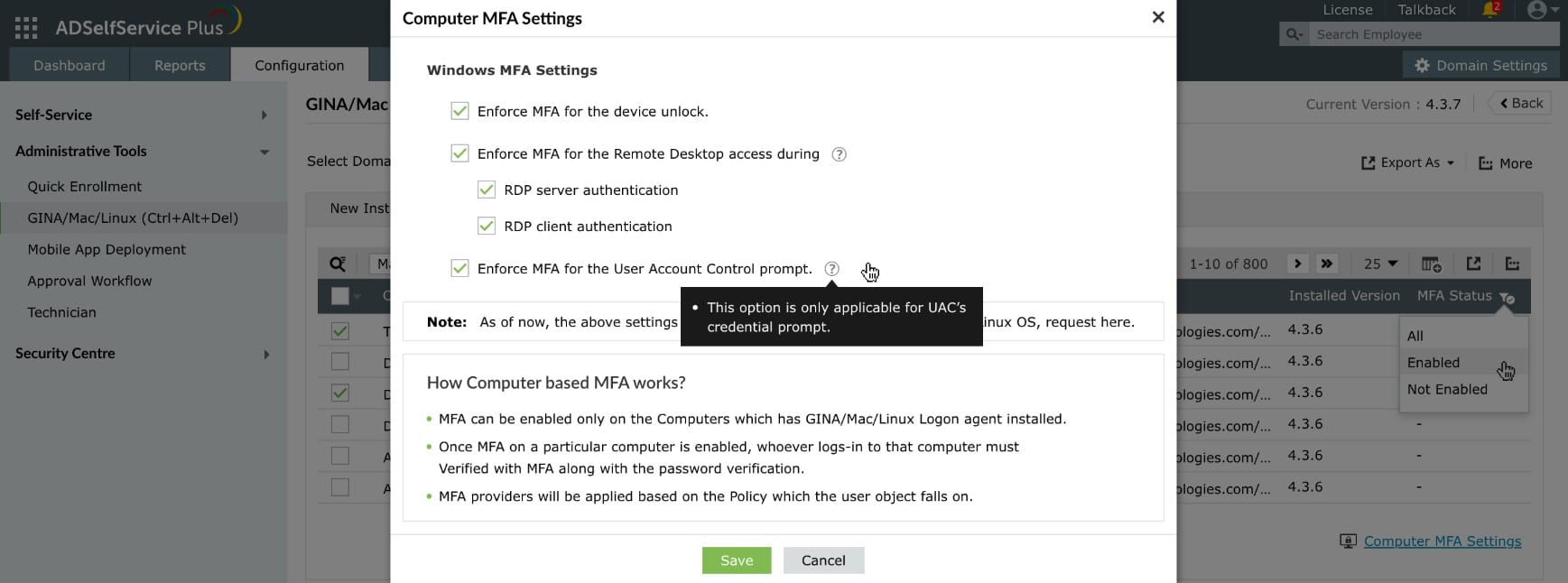The width and height of the screenshot is (1568, 583).
Task: Open the Search Employee filter dropdown arrow
Action: [x=1303, y=35]
